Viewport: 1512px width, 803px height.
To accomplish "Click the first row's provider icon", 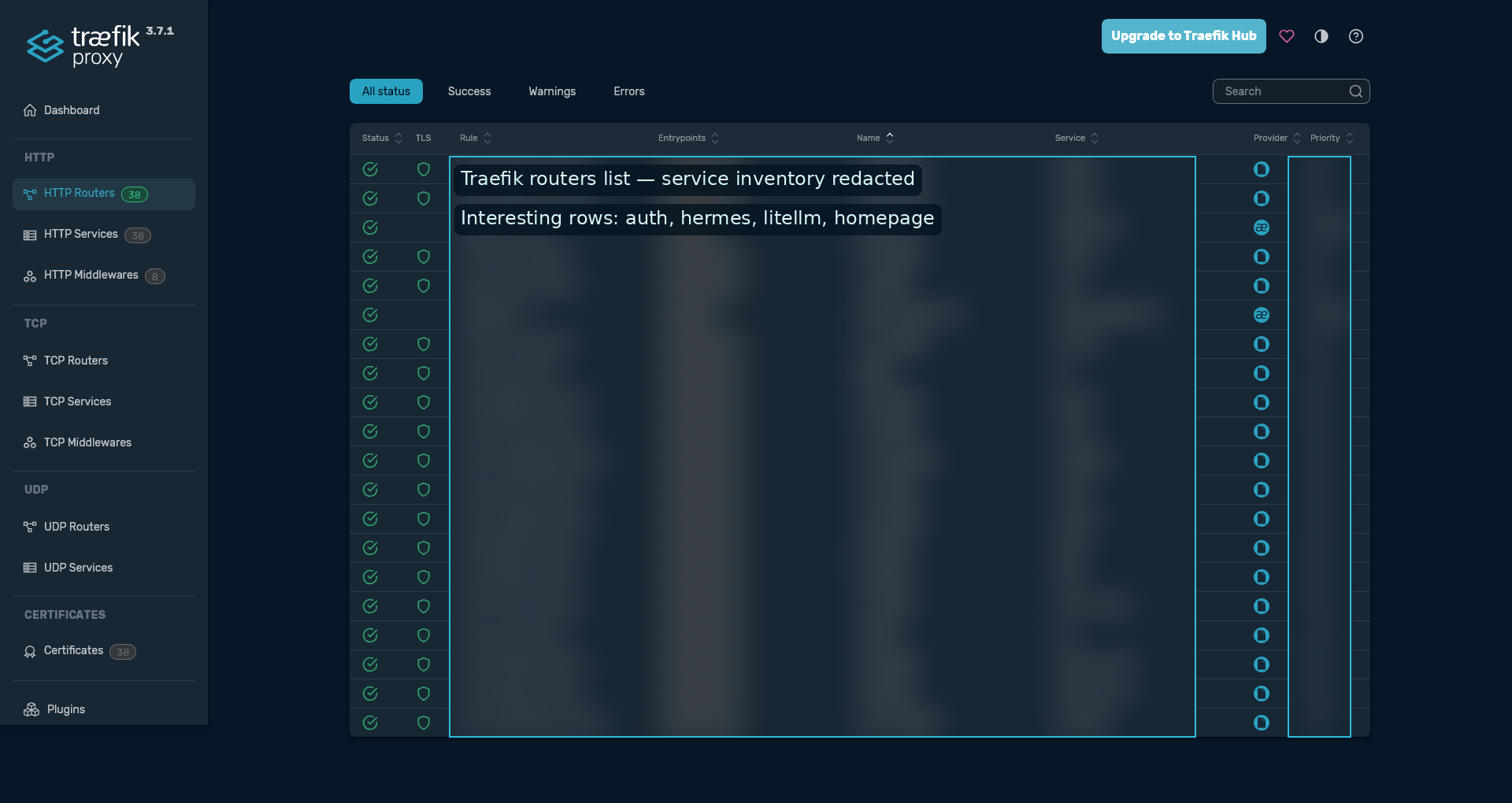I will tap(1262, 169).
